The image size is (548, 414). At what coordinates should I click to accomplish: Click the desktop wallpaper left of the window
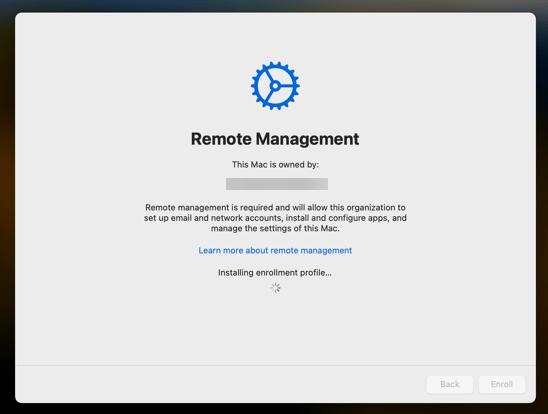[7, 210]
